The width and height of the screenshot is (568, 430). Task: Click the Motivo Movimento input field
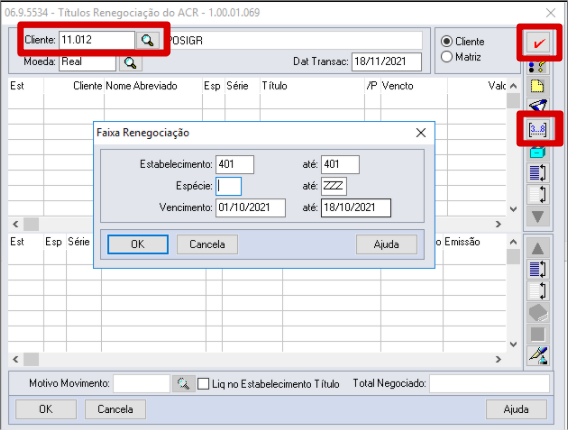tap(141, 384)
